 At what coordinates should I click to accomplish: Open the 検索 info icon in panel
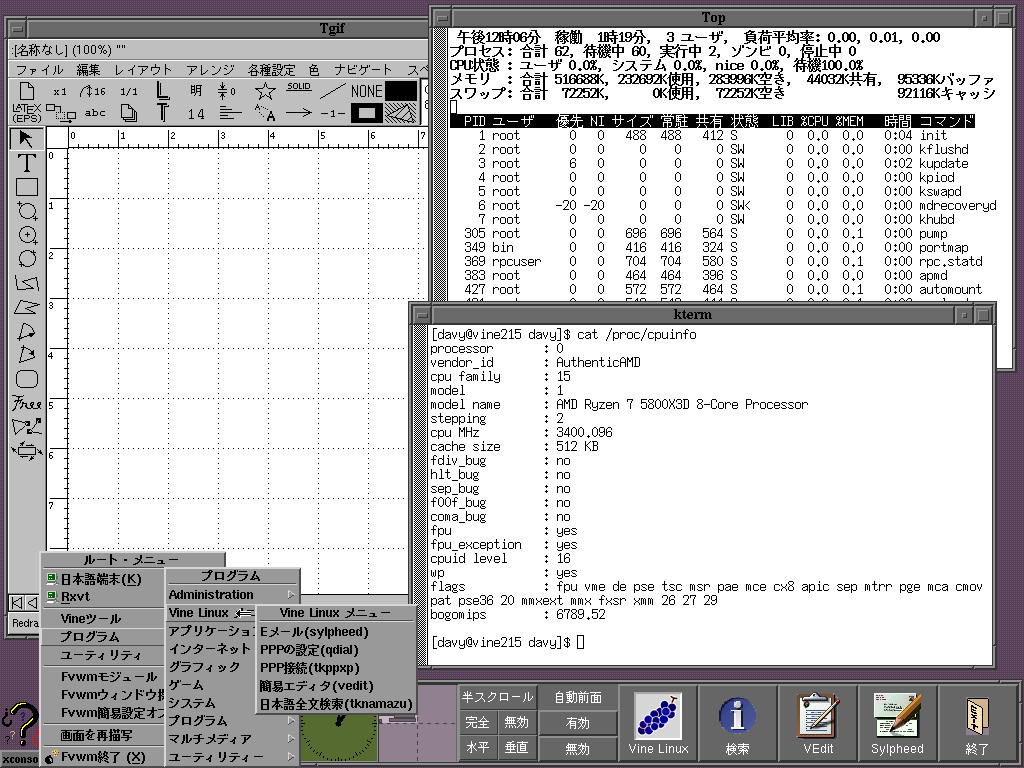click(x=737, y=722)
